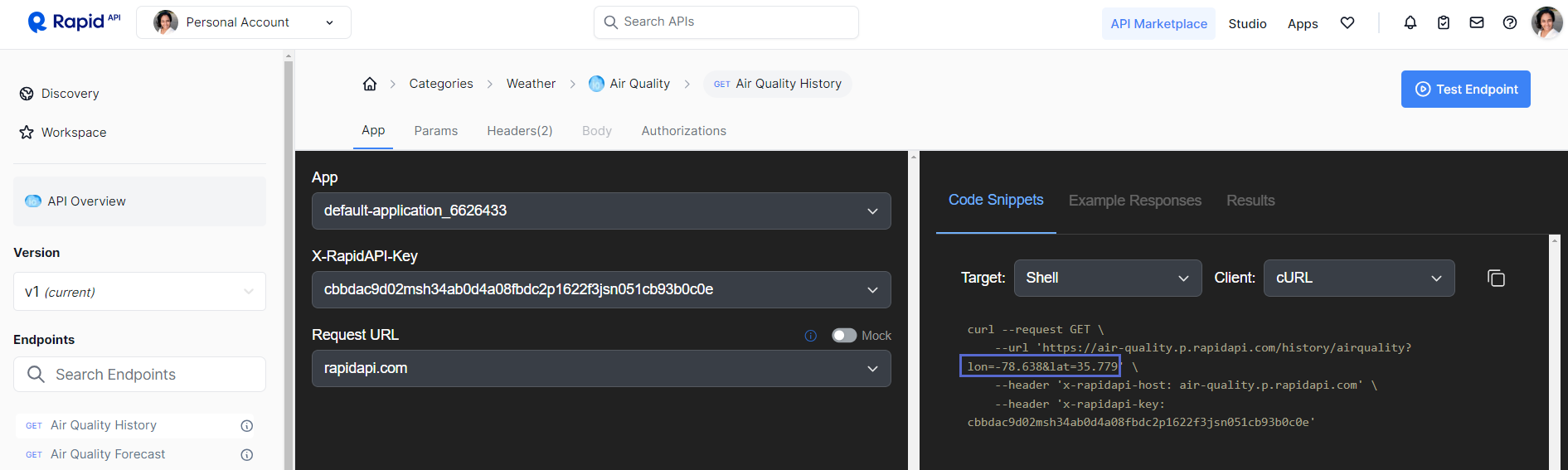Open API Marketplace
The width and height of the screenshot is (1568, 470).
tap(1158, 23)
